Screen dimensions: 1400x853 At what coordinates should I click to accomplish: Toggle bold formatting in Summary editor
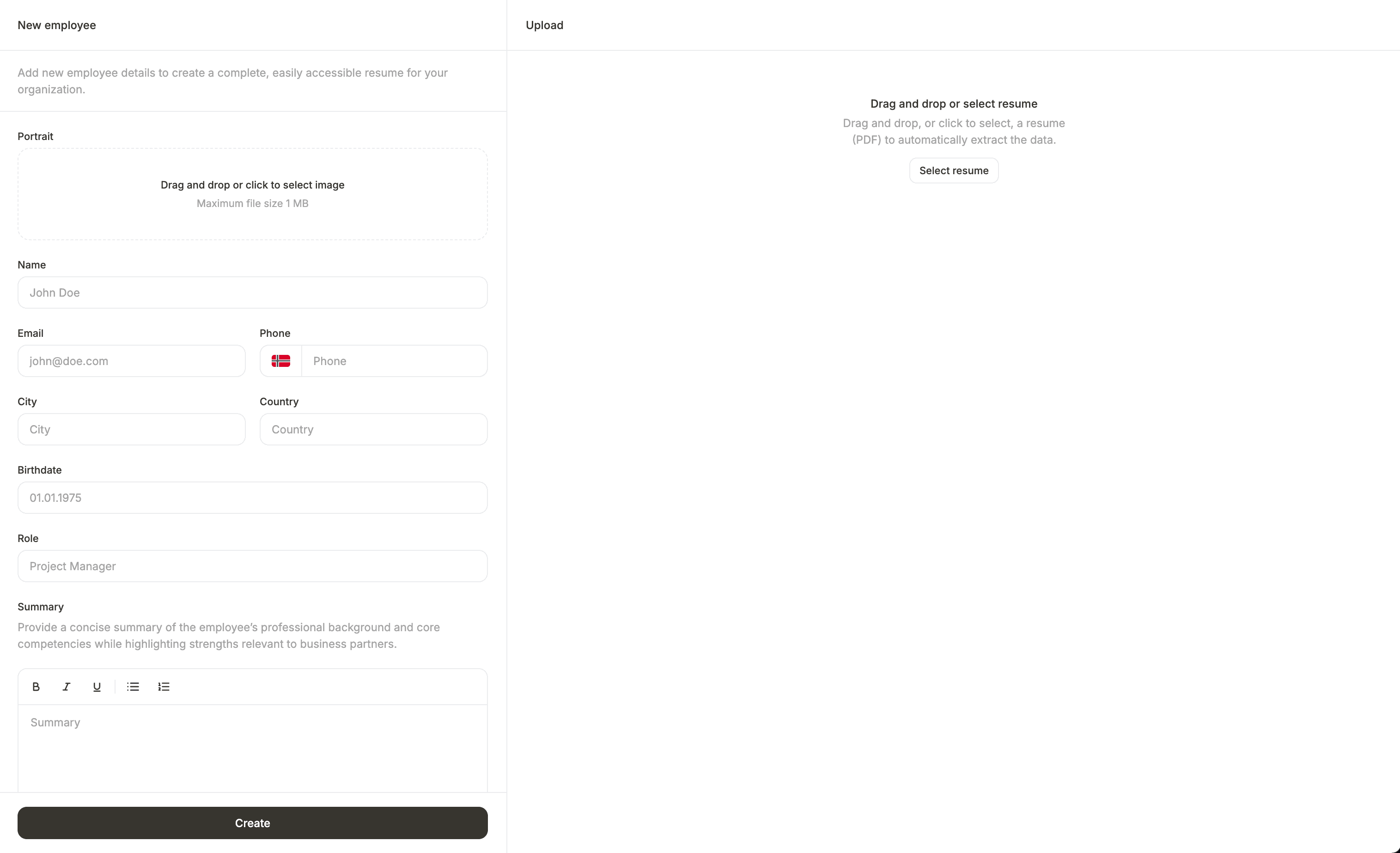(x=36, y=687)
